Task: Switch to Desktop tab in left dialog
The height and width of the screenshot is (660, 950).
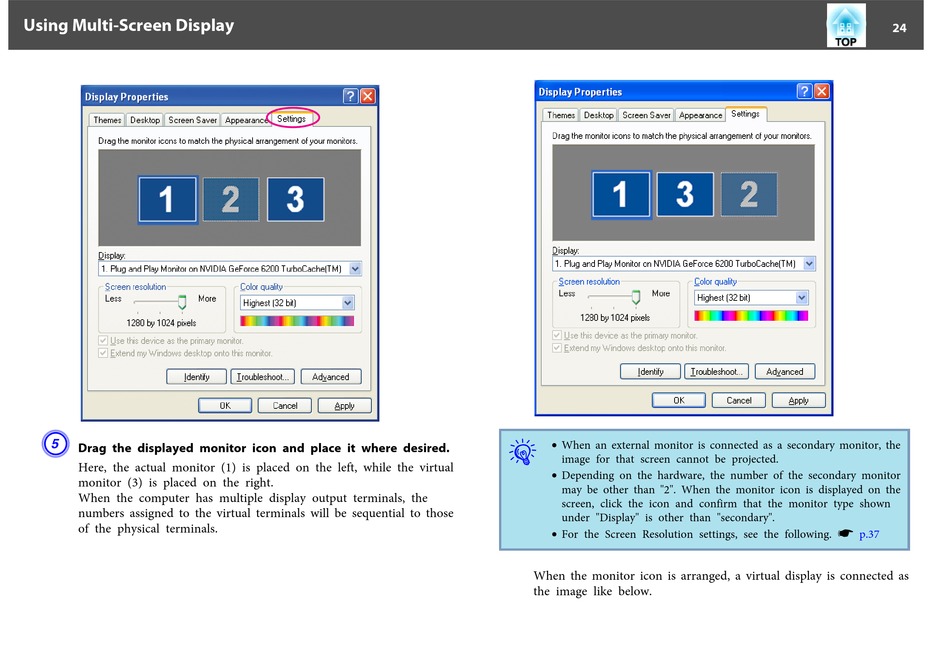Action: [145, 120]
